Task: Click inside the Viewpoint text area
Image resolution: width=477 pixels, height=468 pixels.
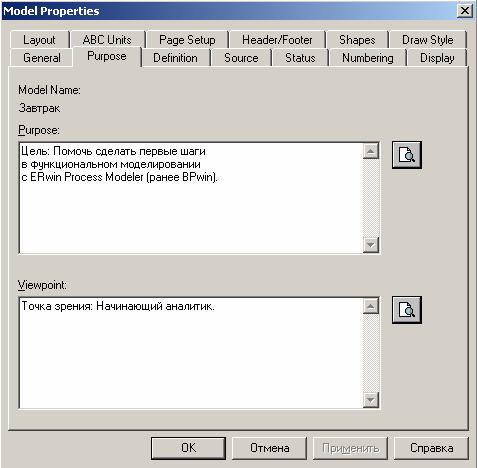Action: pos(191,353)
